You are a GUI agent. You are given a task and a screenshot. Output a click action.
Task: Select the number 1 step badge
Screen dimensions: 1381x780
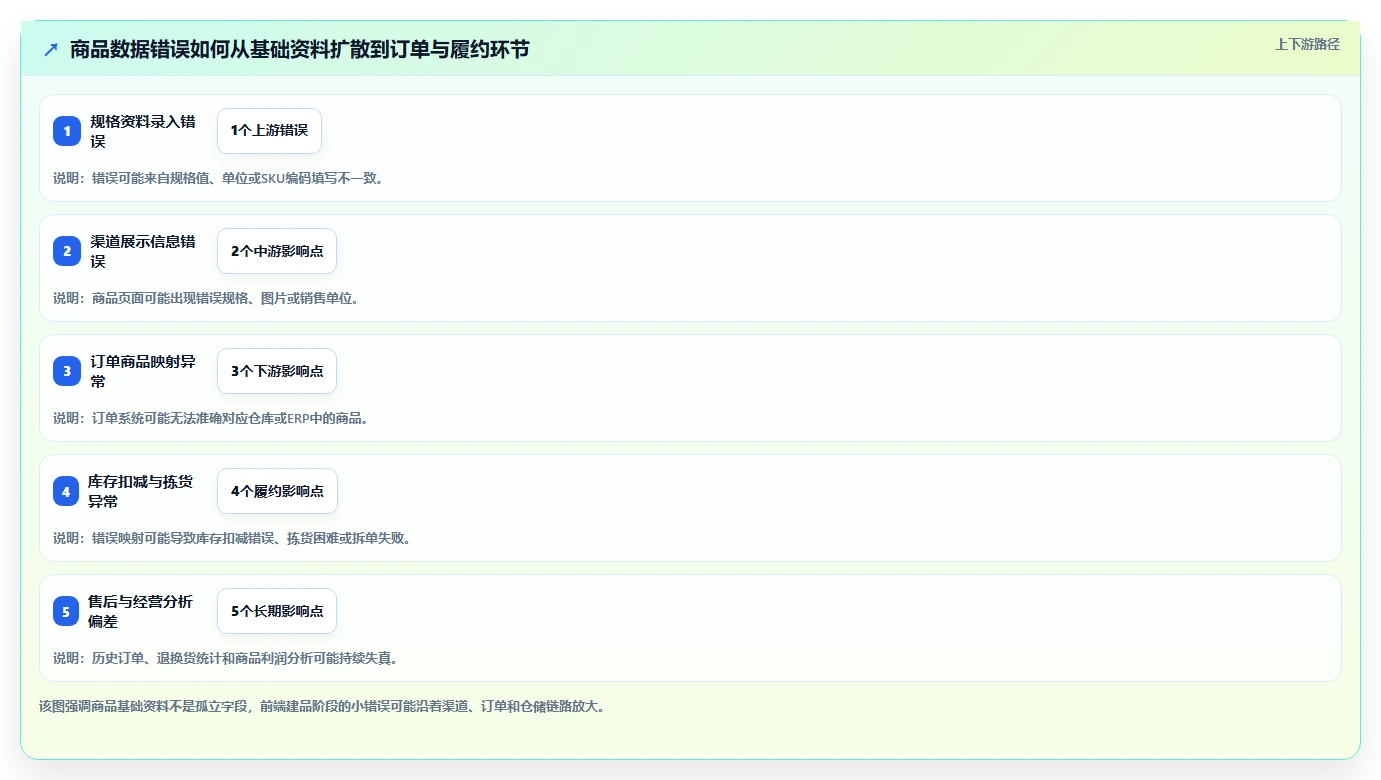tap(67, 131)
